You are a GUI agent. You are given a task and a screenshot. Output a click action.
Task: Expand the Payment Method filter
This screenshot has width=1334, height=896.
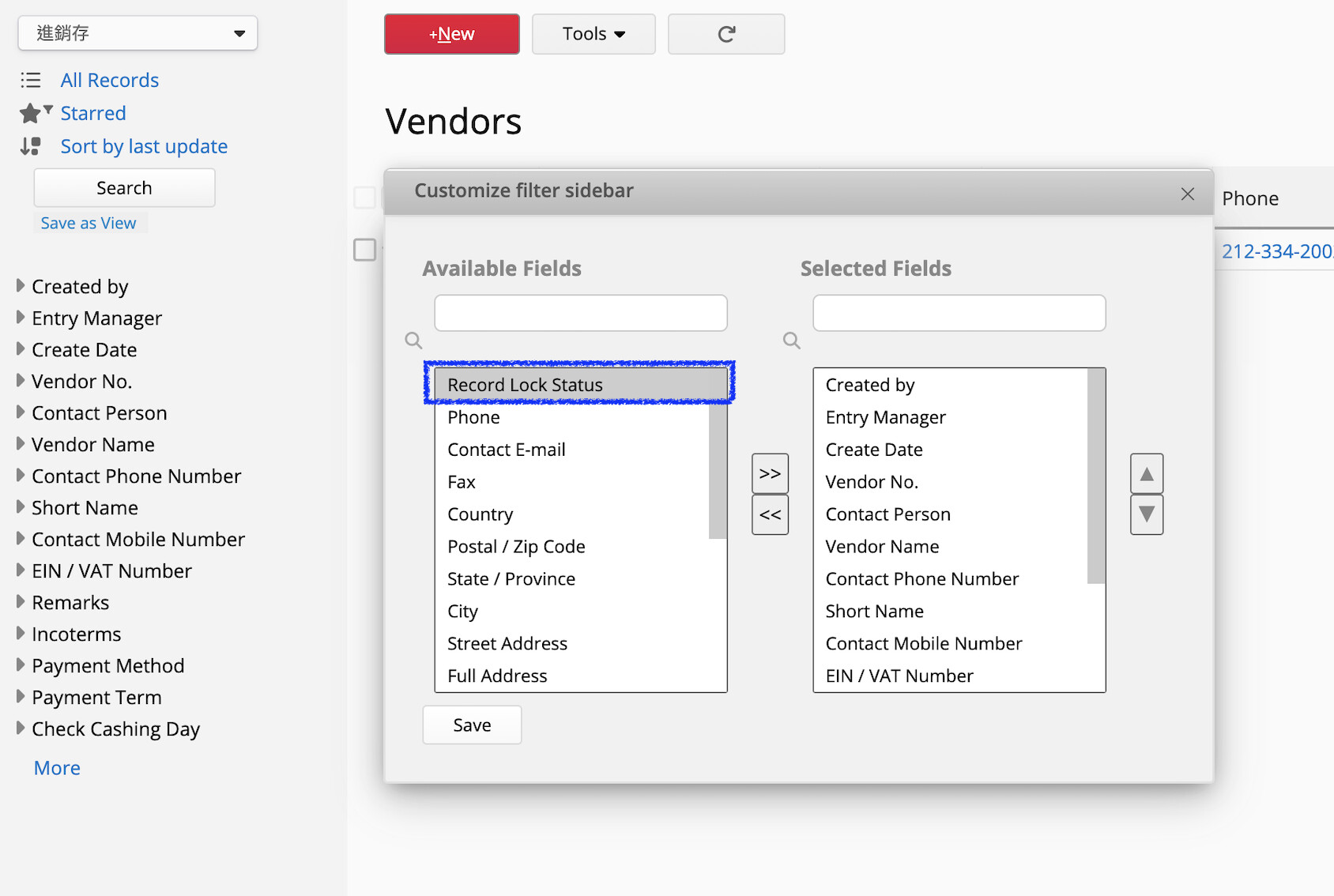pos(21,665)
